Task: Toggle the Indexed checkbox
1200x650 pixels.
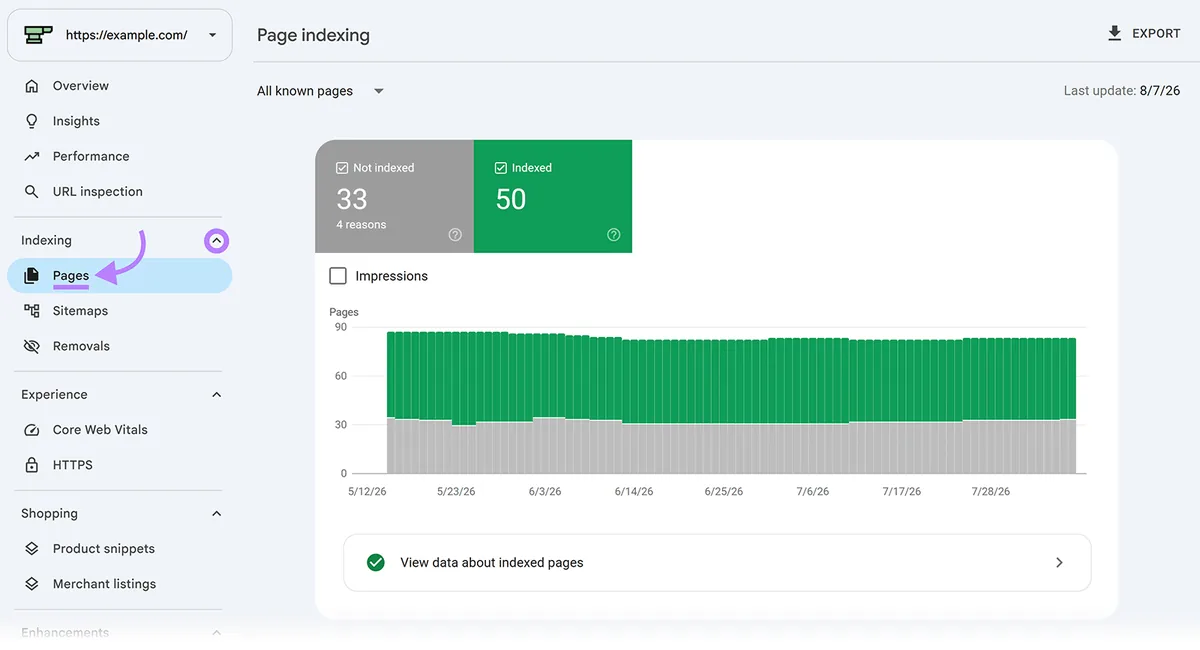Action: point(501,168)
